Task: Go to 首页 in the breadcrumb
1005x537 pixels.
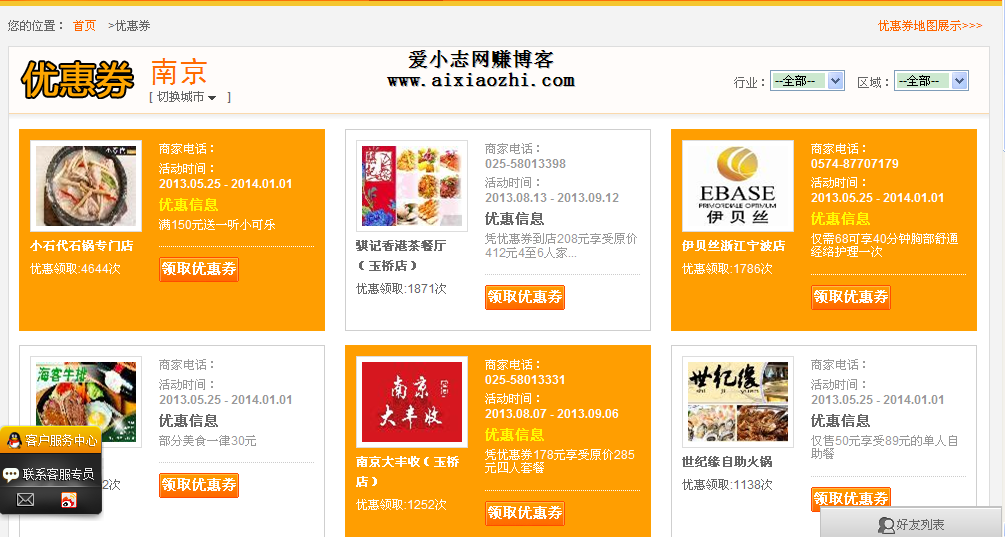Action: tap(85, 25)
